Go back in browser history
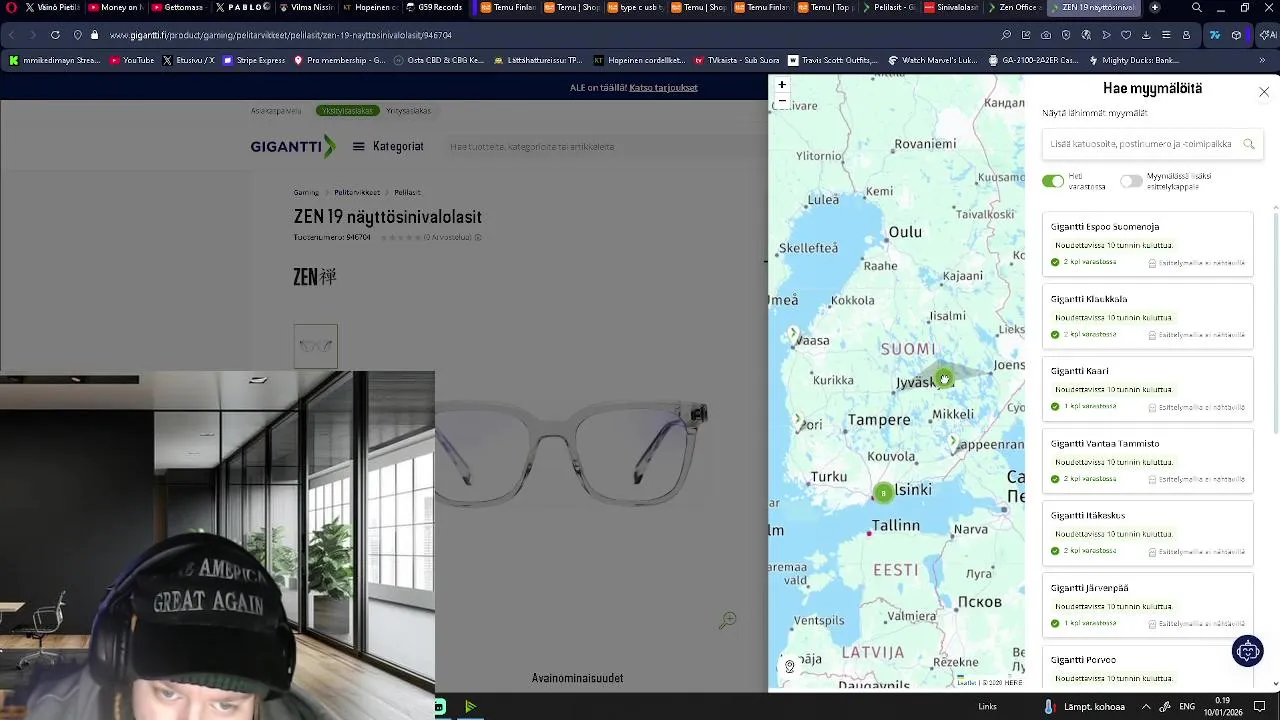Image resolution: width=1280 pixels, height=720 pixels. click(x=12, y=35)
